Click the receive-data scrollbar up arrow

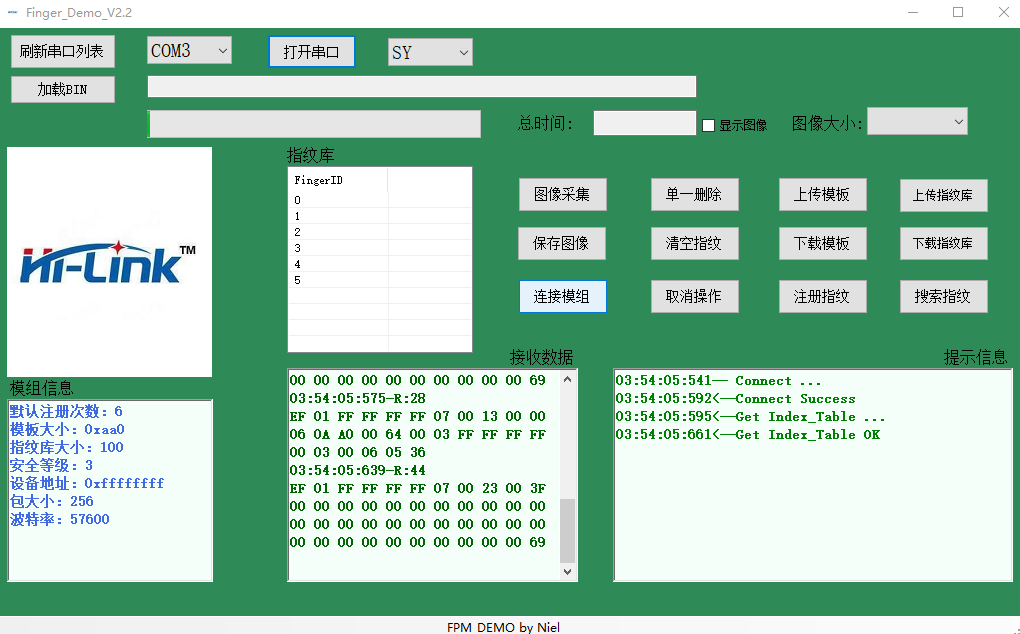[x=567, y=379]
